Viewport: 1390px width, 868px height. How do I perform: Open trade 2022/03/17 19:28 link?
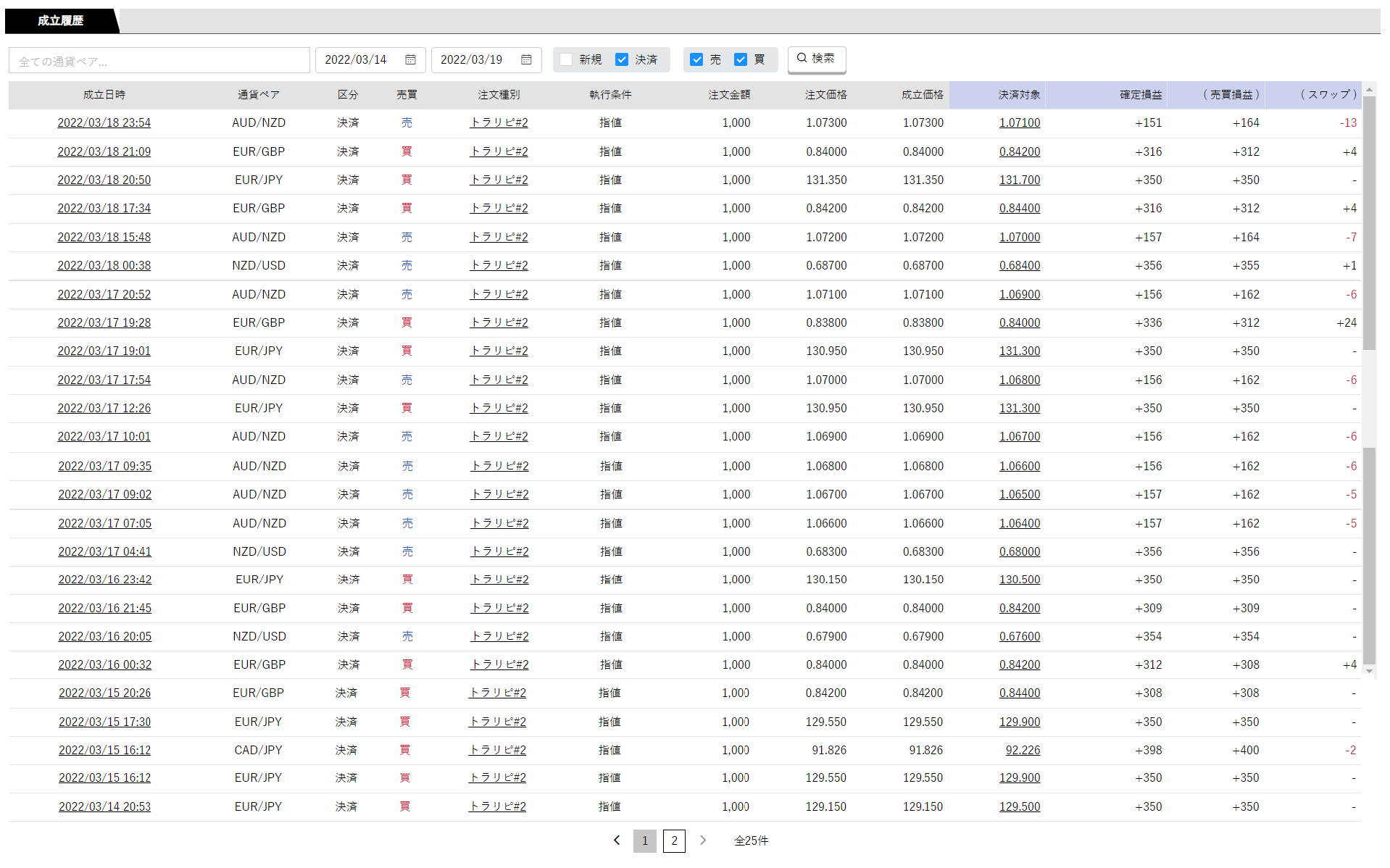pos(104,323)
